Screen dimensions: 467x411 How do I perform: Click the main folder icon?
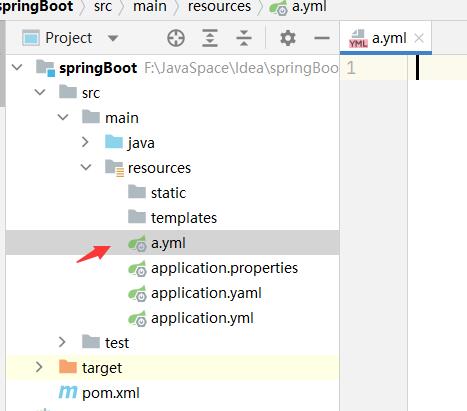click(x=91, y=117)
